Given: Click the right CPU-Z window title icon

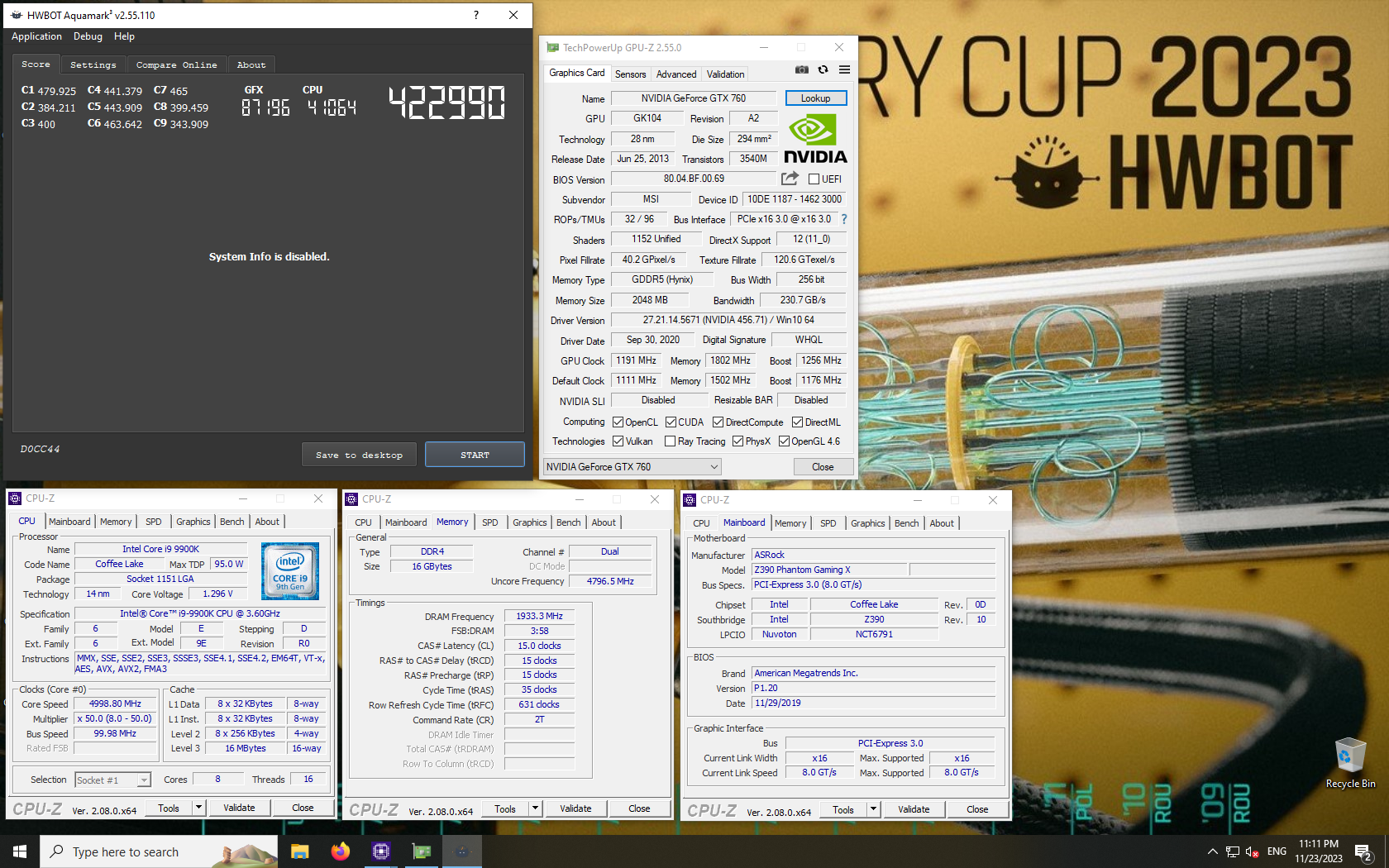Looking at the screenshot, I should point(690,500).
